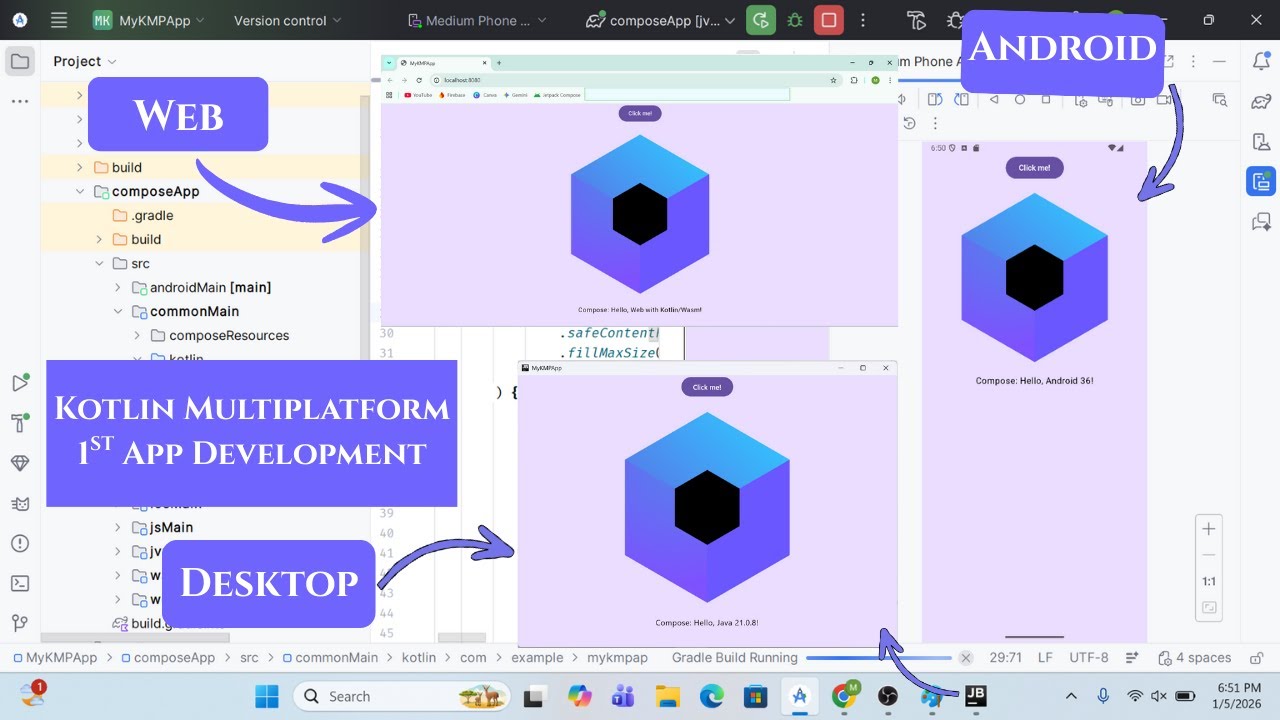Image resolution: width=1280 pixels, height=720 pixels.
Task: Set emulator zoom to 1:1
Action: point(1209,581)
